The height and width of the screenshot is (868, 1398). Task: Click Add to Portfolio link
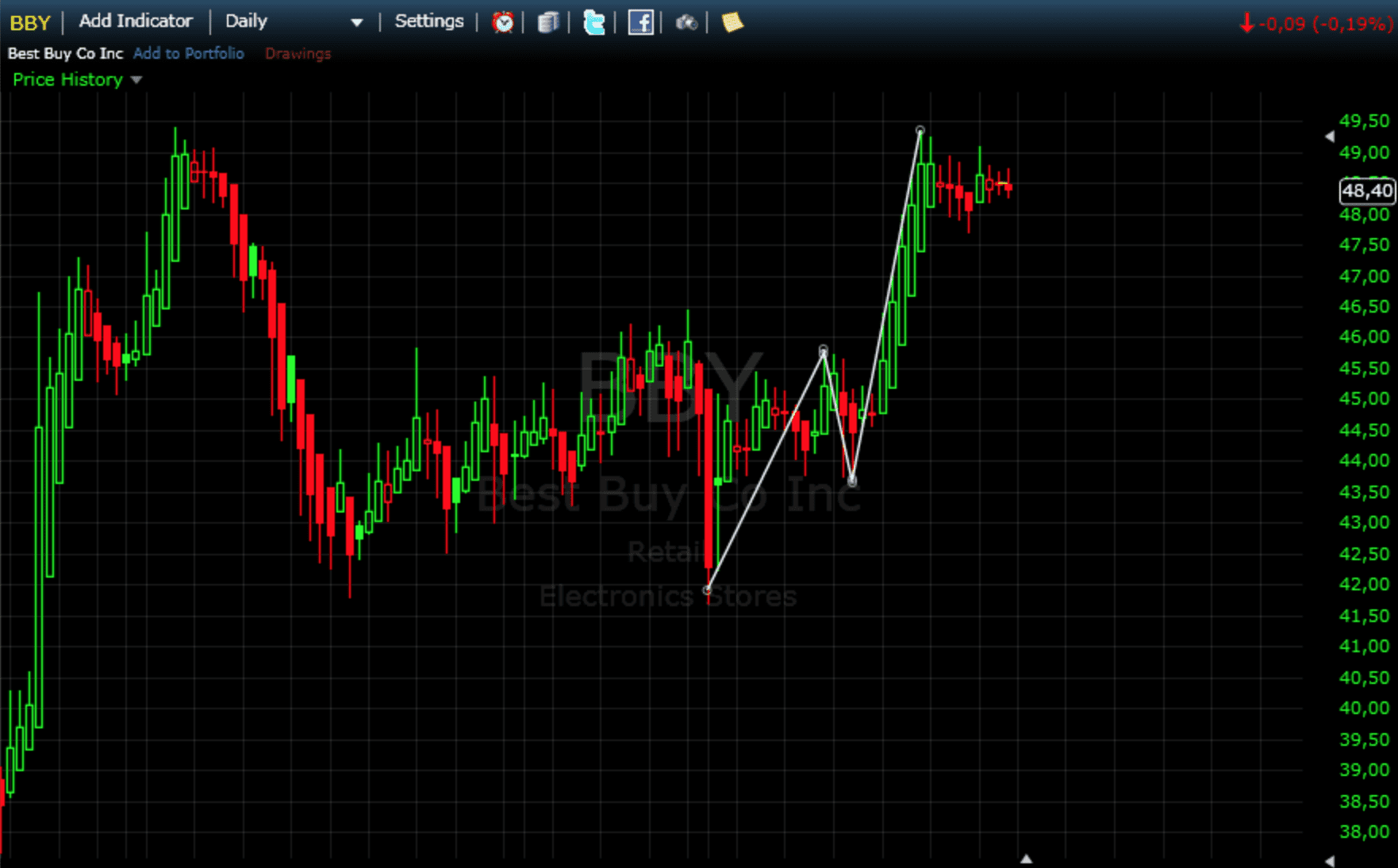(189, 53)
